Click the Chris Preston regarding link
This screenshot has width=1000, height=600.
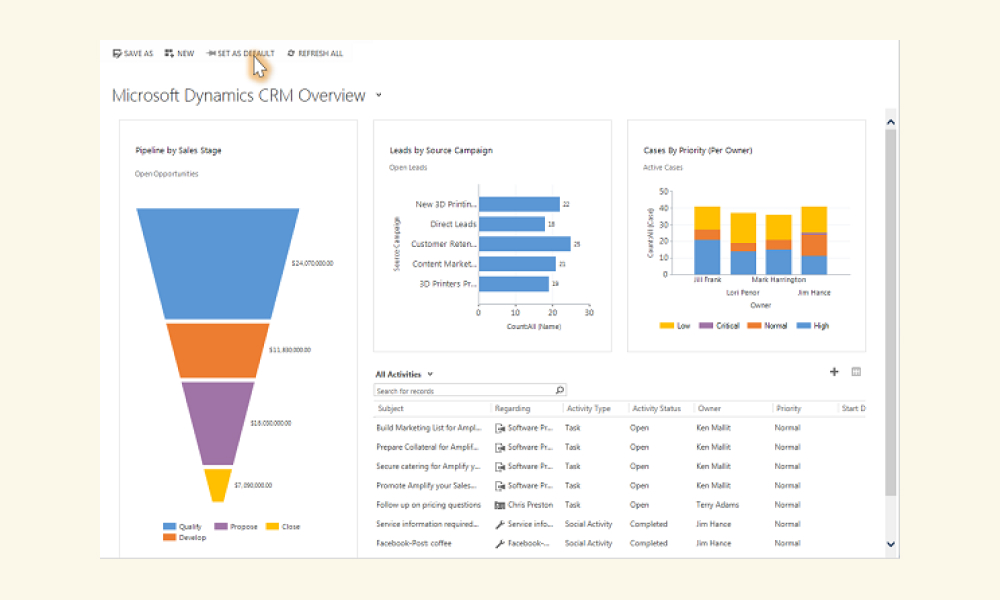[531, 504]
